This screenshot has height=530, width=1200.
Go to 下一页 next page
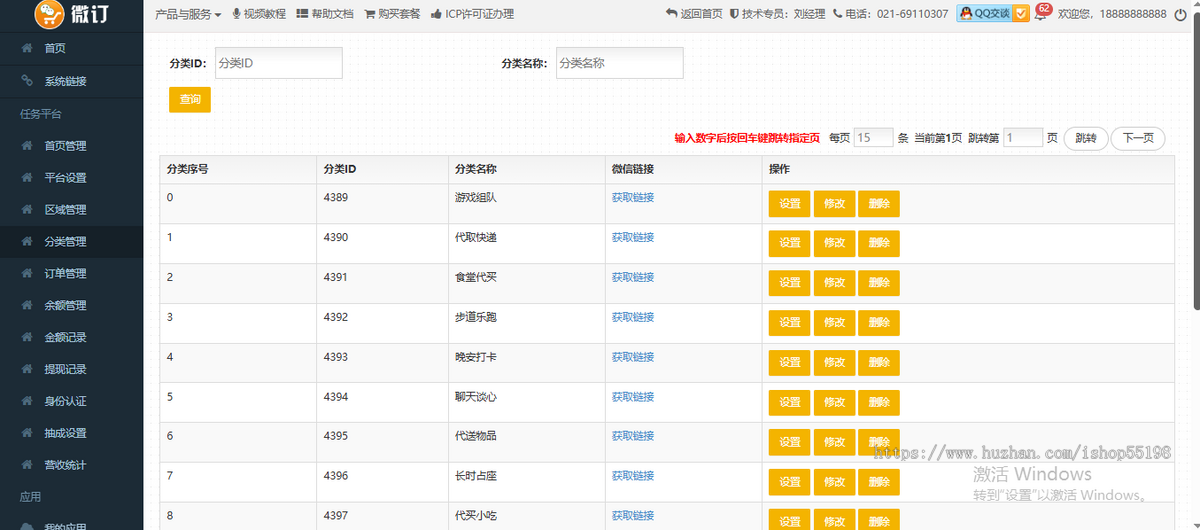pyautogui.click(x=1138, y=138)
